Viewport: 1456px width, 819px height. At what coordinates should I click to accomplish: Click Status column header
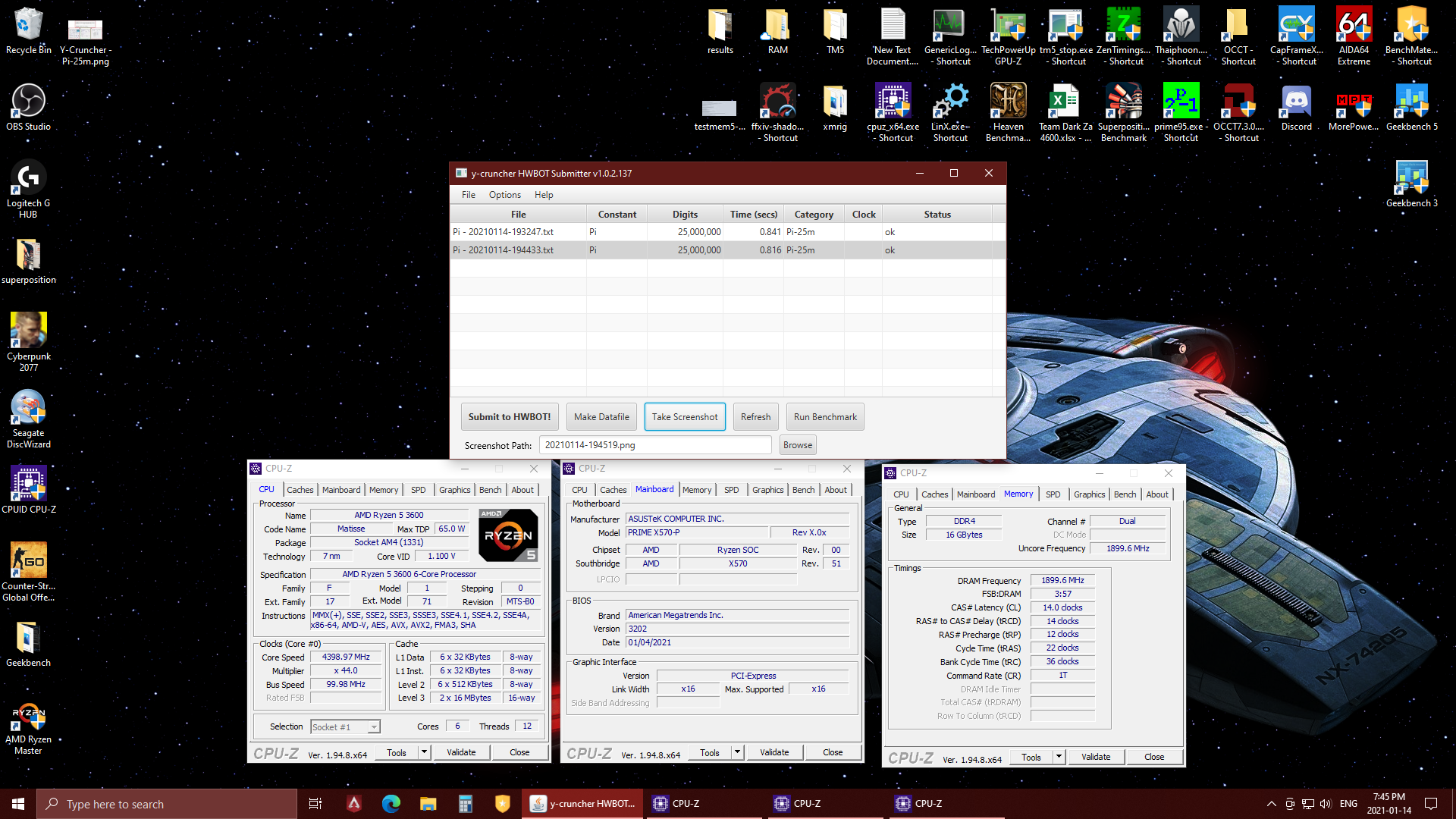tap(937, 215)
